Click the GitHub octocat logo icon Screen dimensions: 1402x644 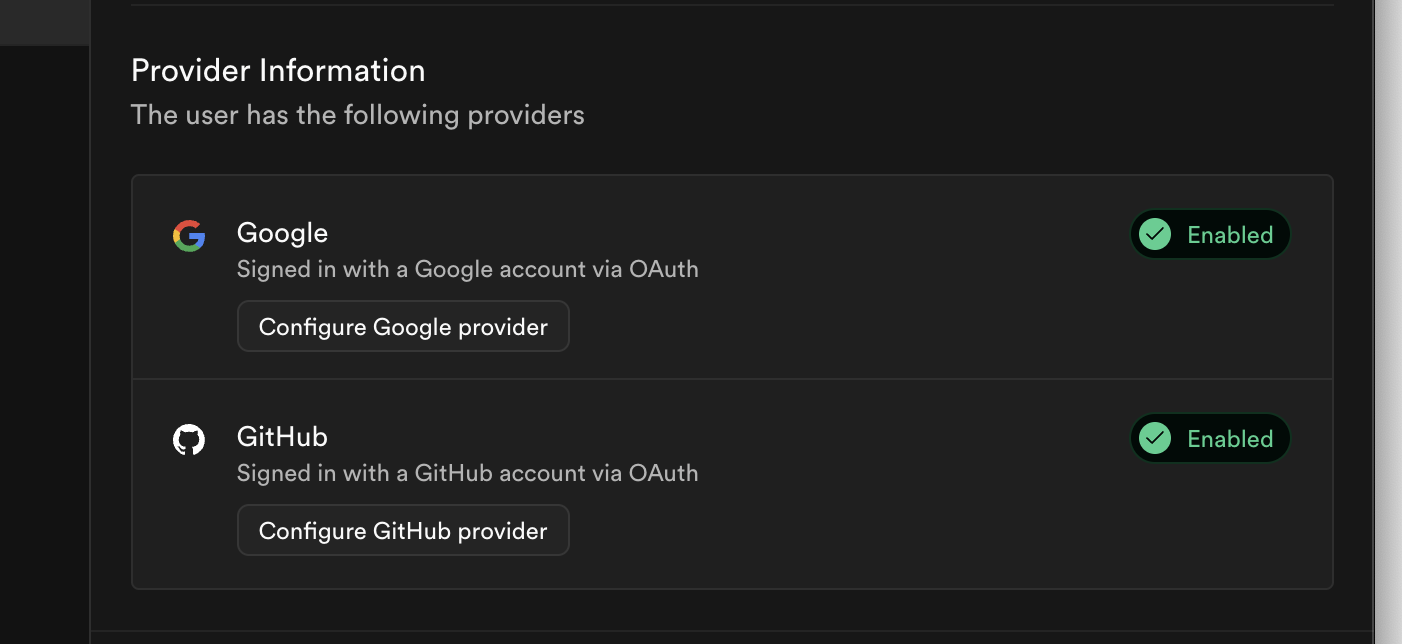tap(189, 440)
